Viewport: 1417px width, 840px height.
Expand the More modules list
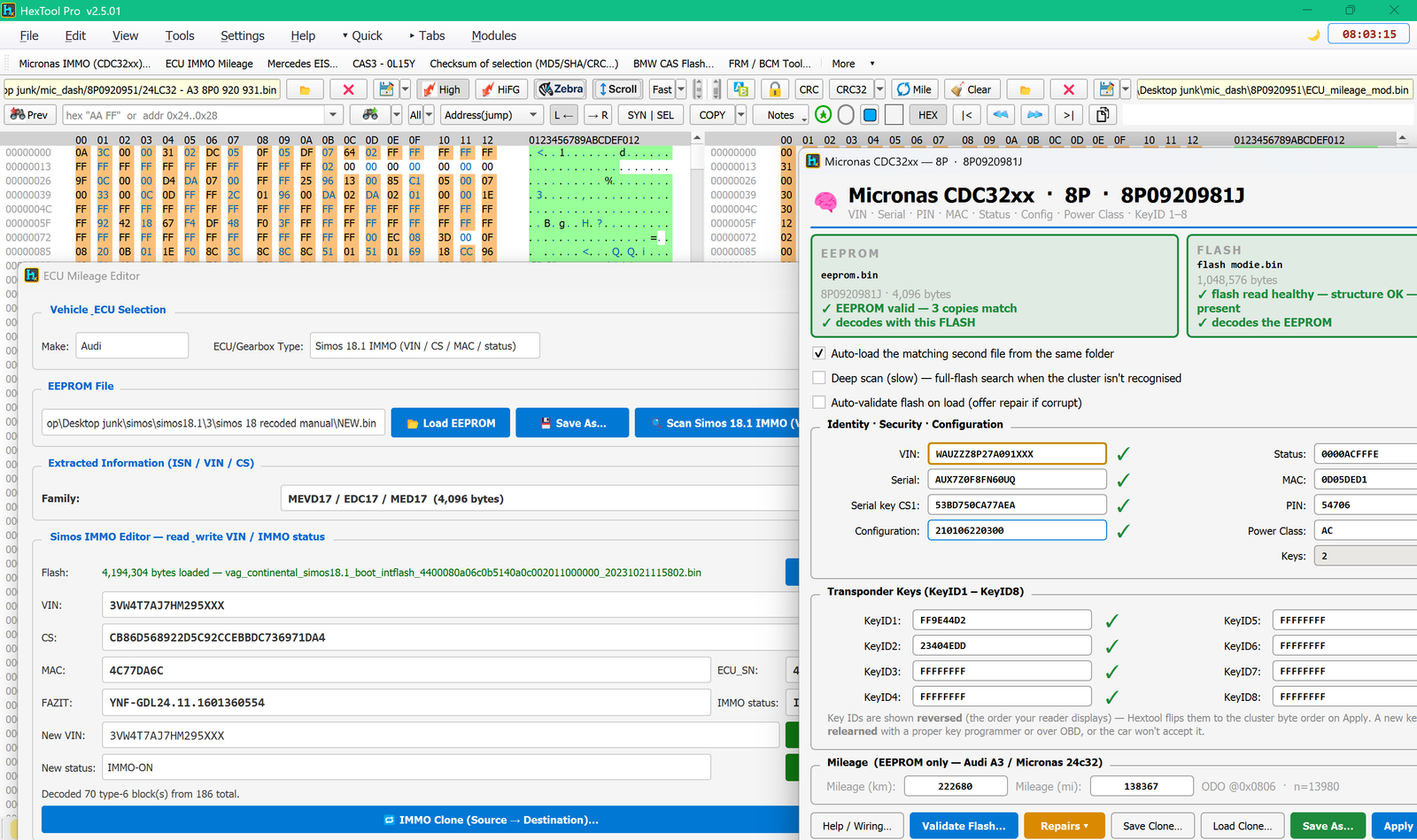click(853, 64)
